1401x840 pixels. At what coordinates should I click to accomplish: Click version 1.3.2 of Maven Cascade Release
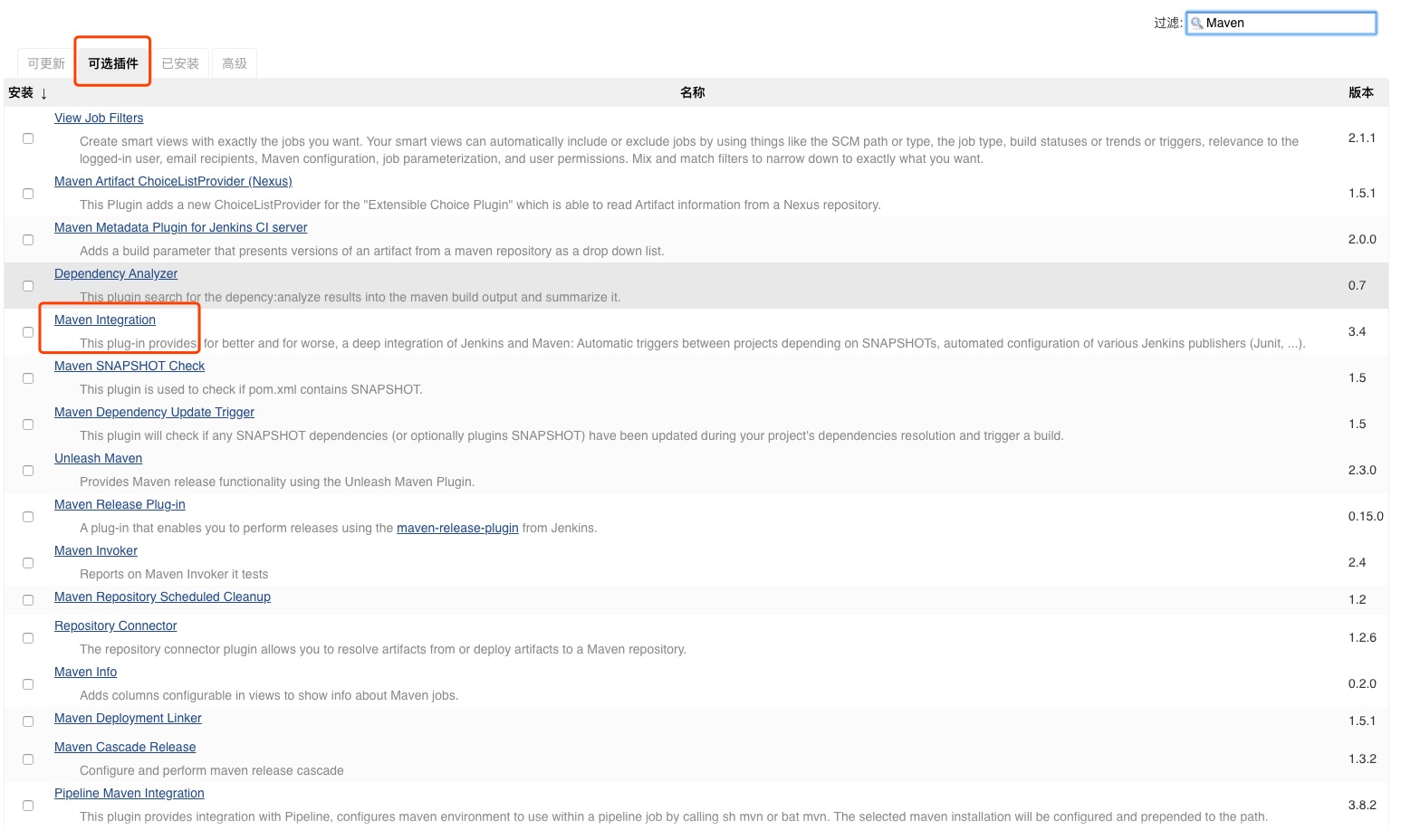coord(1362,759)
